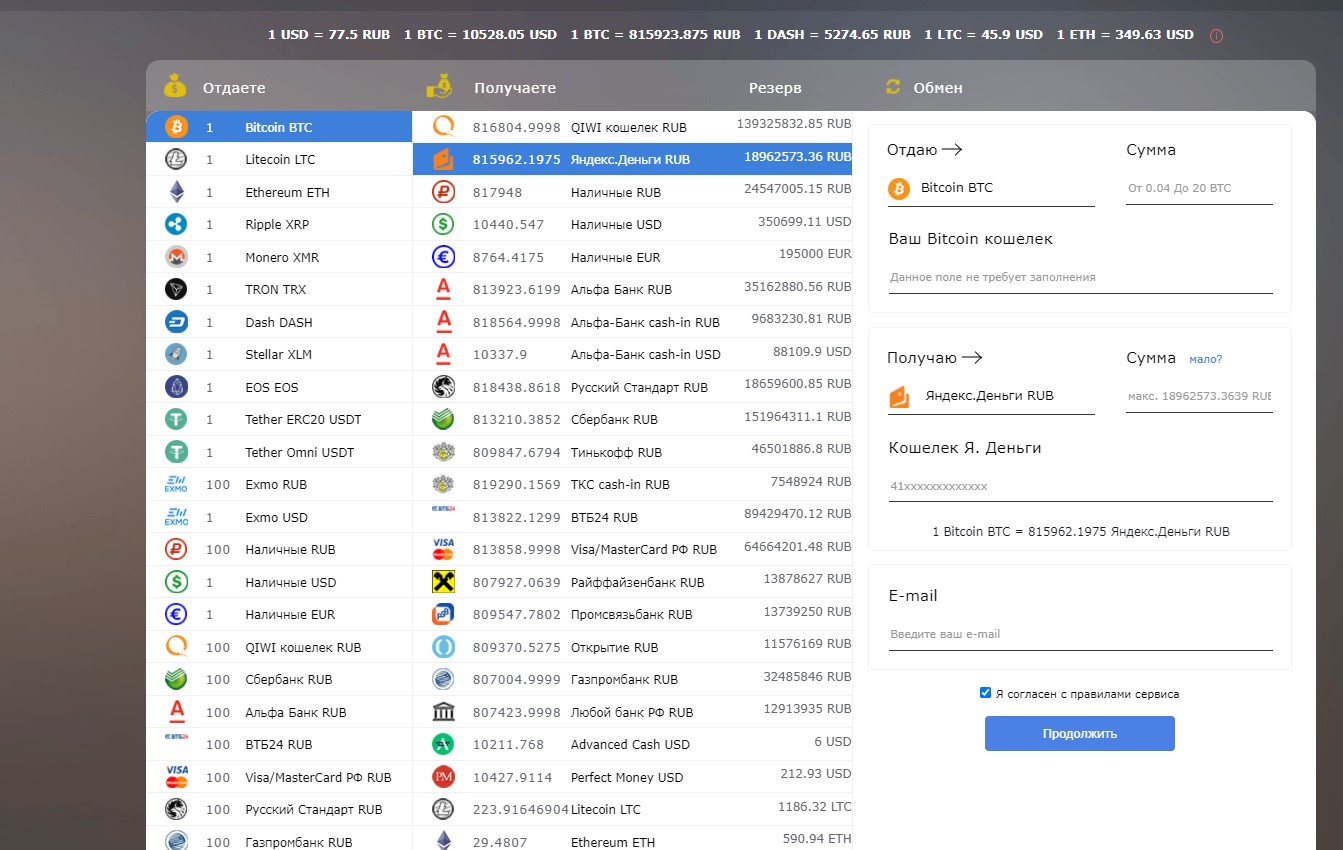Select Газпромбанк RUB in give list
The width and height of the screenshot is (1343, 850).
click(279, 838)
